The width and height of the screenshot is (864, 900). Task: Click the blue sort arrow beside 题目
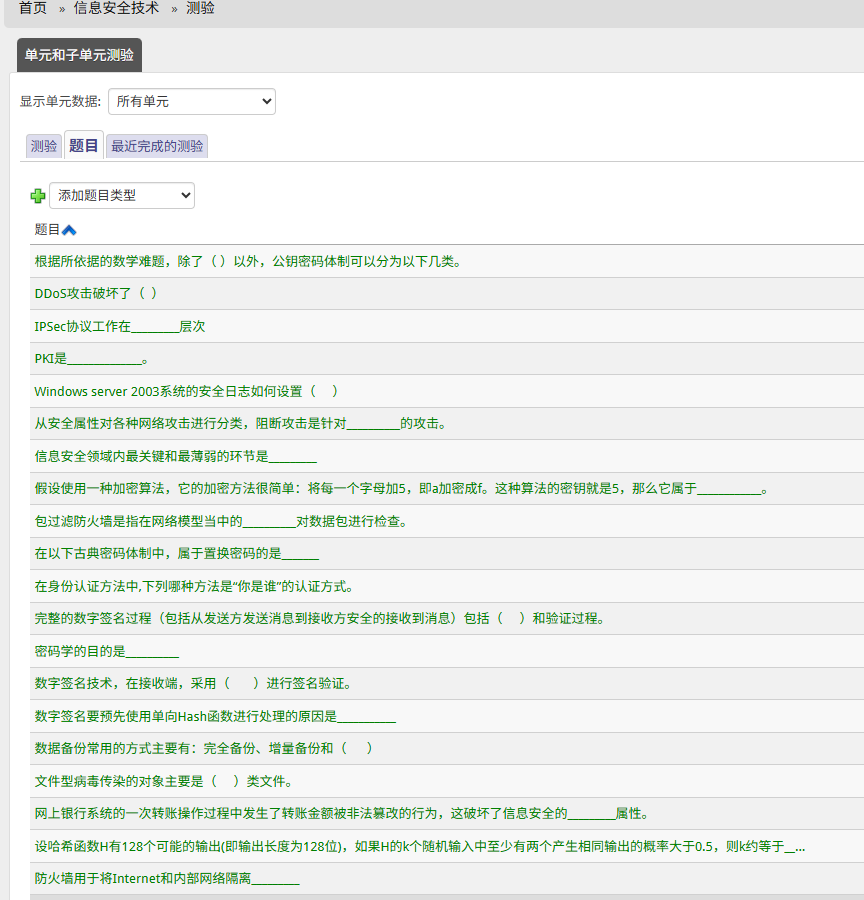pos(69,230)
